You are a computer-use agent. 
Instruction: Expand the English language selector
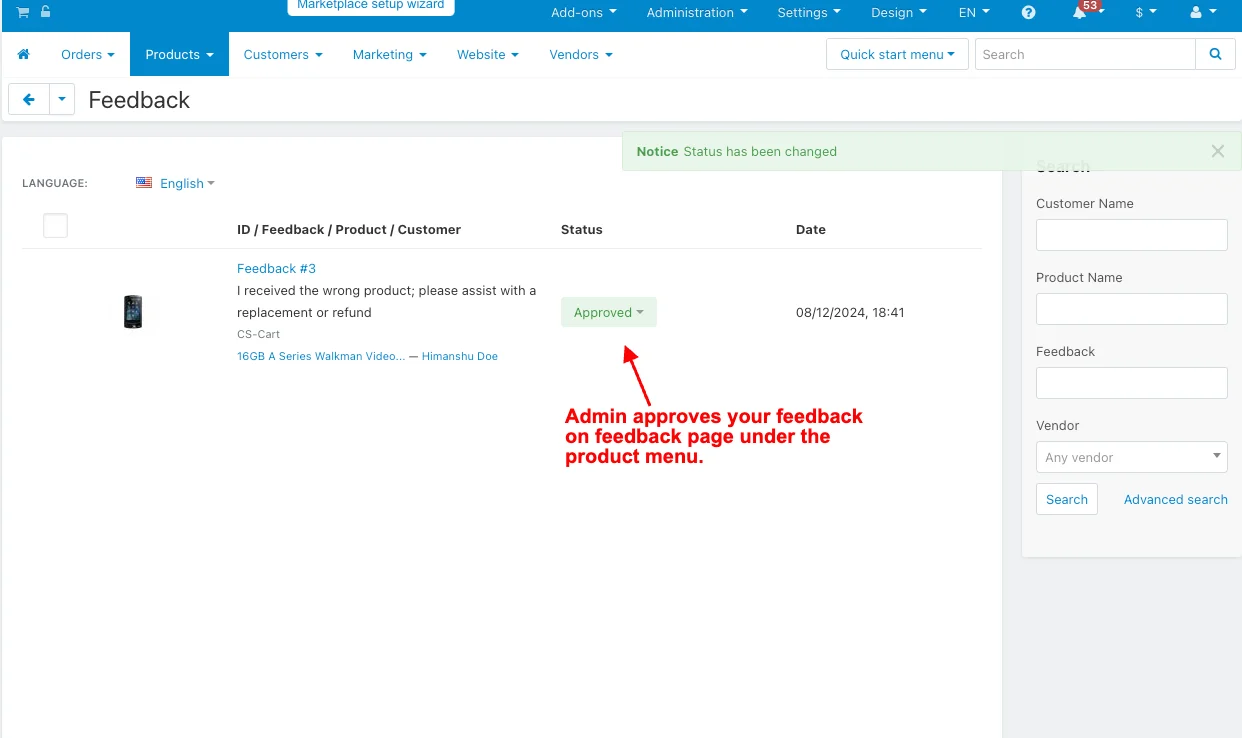click(176, 183)
